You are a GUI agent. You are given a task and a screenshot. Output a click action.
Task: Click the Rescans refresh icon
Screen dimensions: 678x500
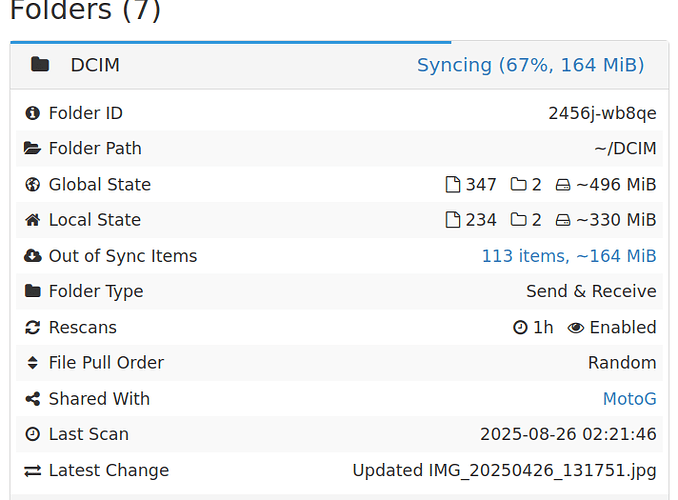(32, 328)
